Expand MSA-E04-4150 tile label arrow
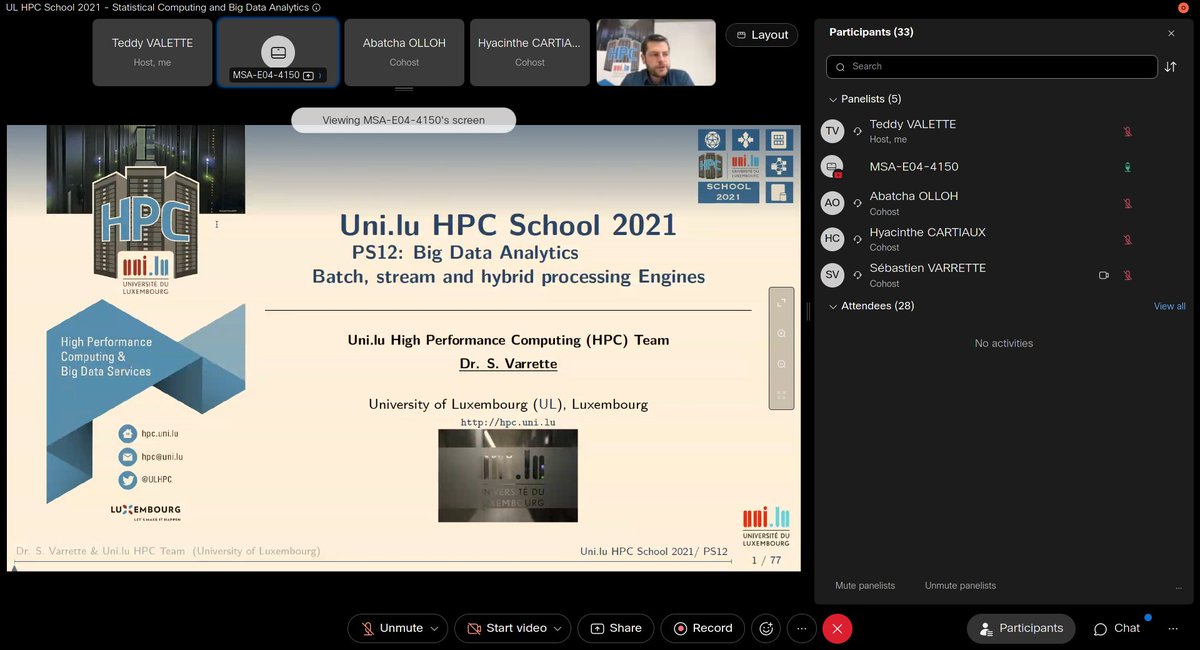The height and width of the screenshot is (650, 1200). pos(320,75)
